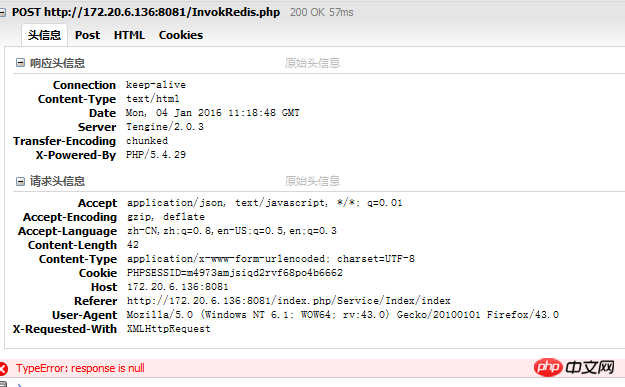Click the PHPSESSID cookie value
Screen dimensions: 625x387
click(x=235, y=273)
